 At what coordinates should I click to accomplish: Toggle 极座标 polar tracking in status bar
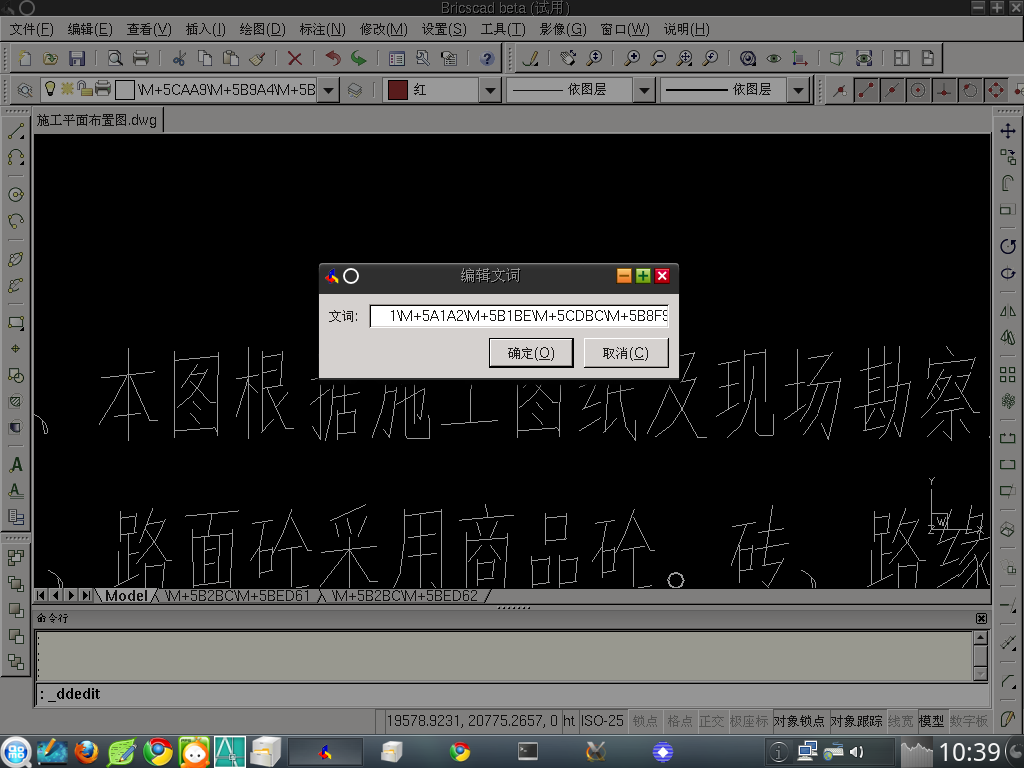[x=749, y=721]
